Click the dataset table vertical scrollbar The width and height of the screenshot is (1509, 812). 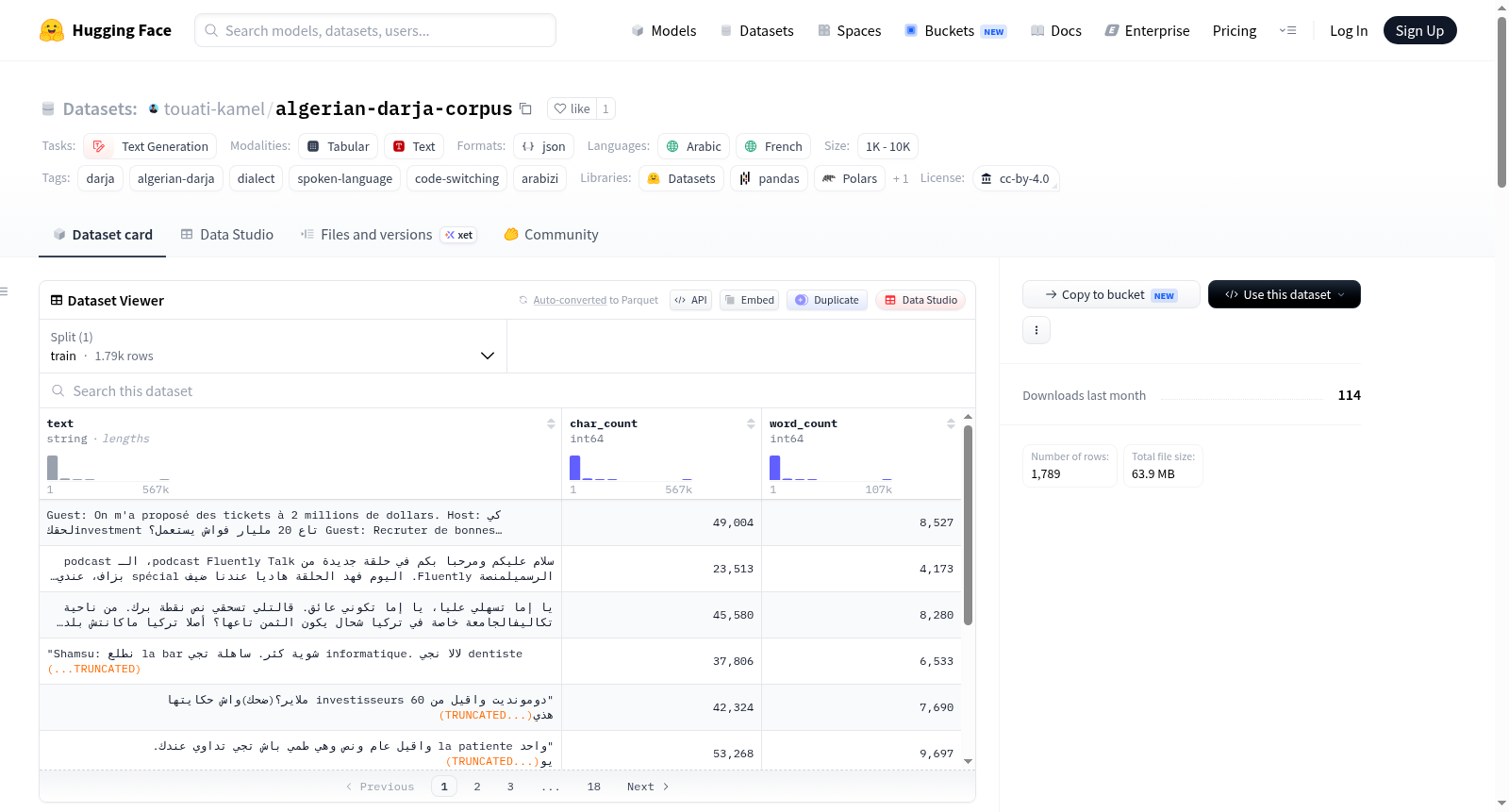coord(968,524)
